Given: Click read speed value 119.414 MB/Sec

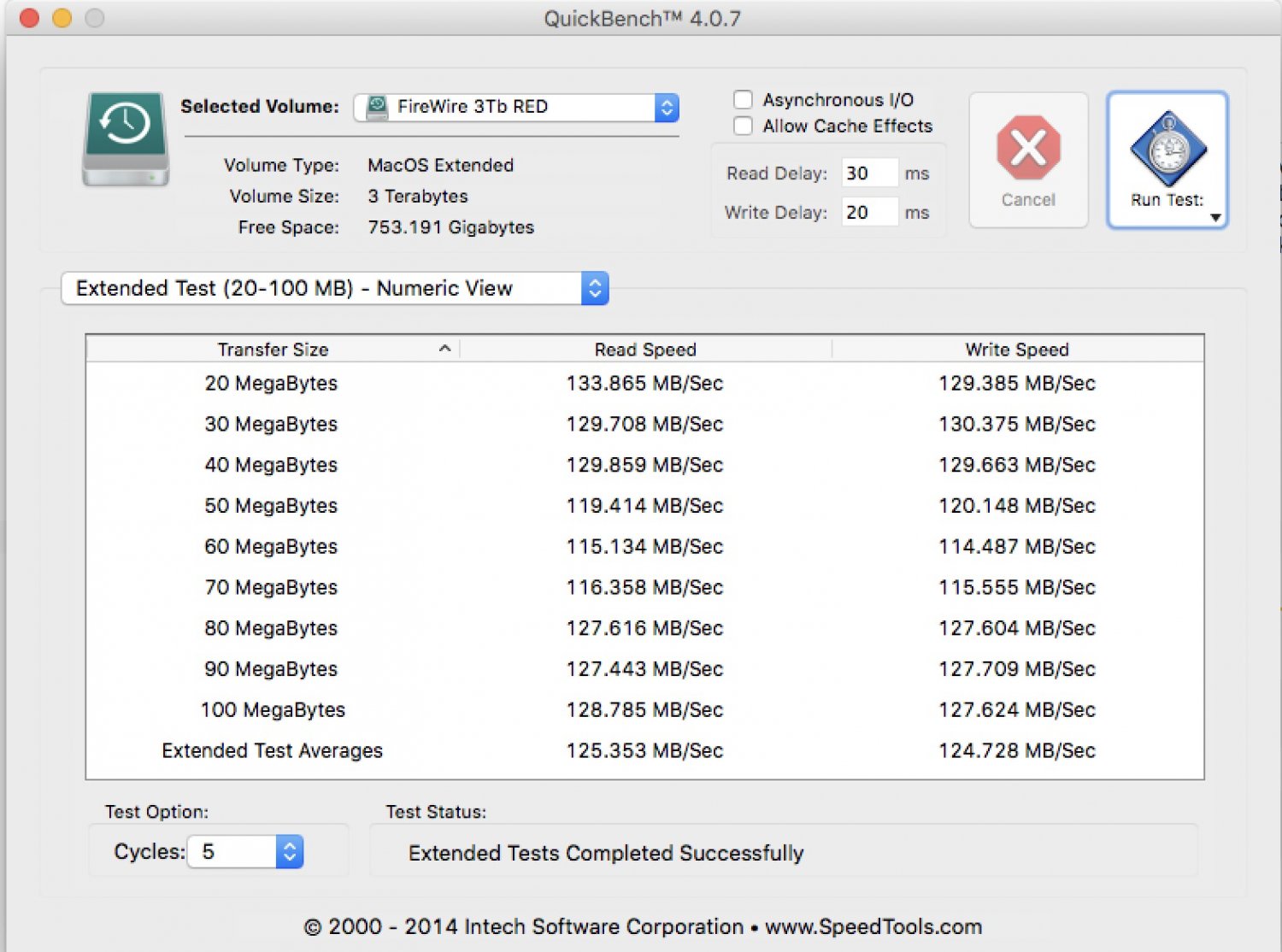Looking at the screenshot, I should click(x=645, y=506).
